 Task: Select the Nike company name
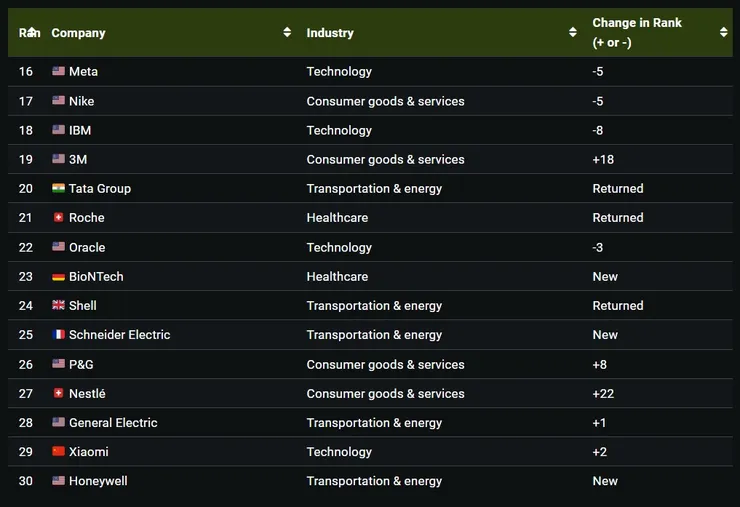pyautogui.click(x=82, y=101)
